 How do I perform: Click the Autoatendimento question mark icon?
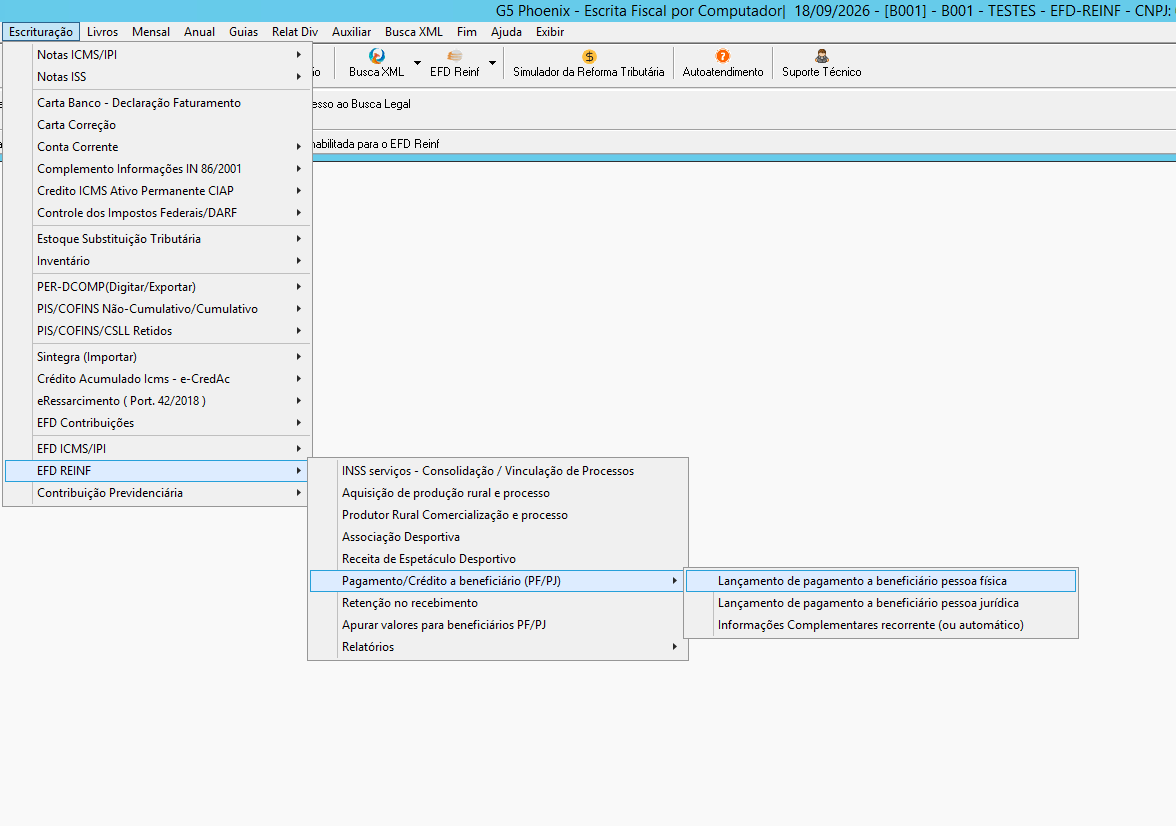click(722, 56)
